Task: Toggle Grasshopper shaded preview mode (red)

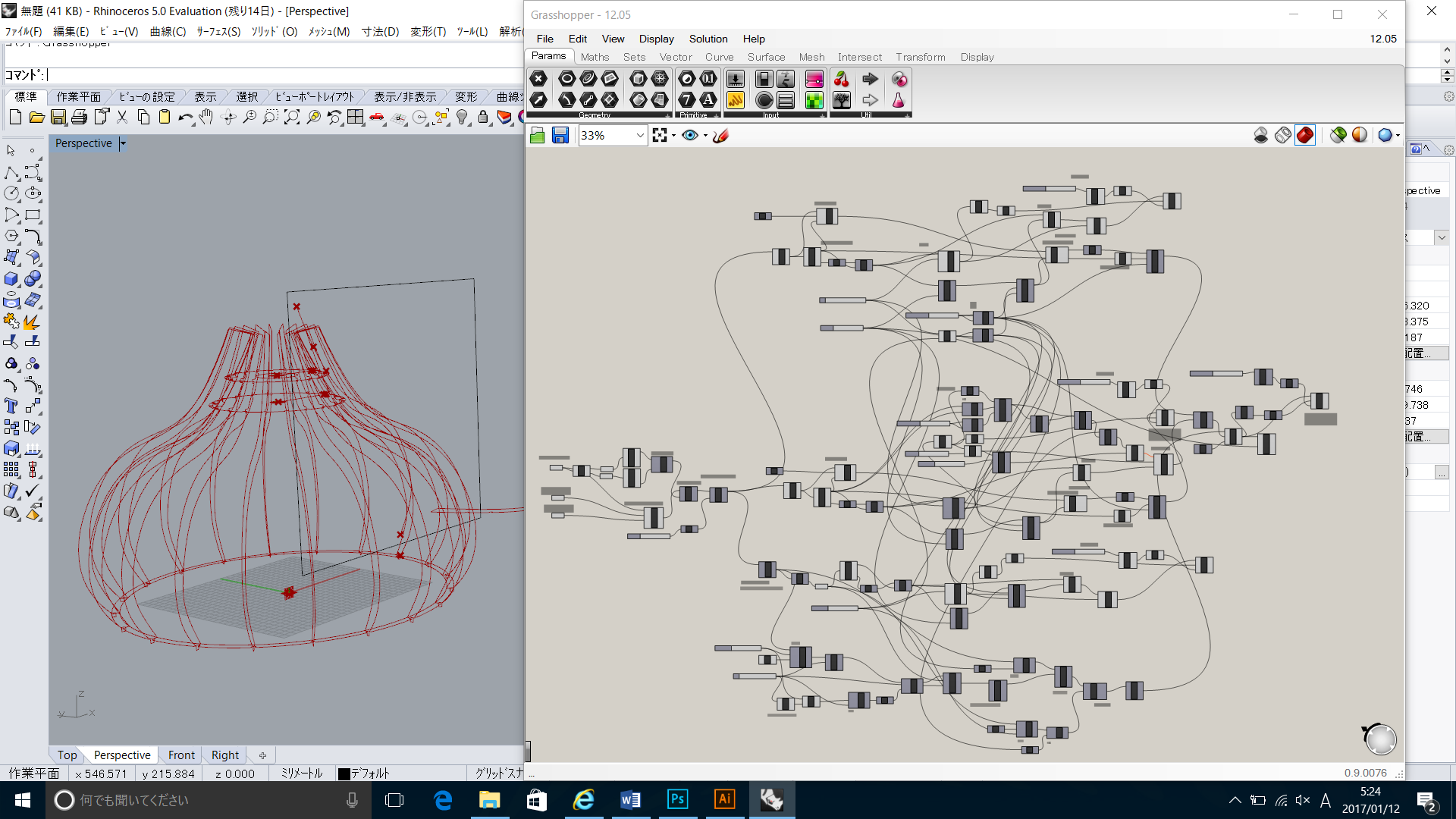Action: tap(1305, 135)
